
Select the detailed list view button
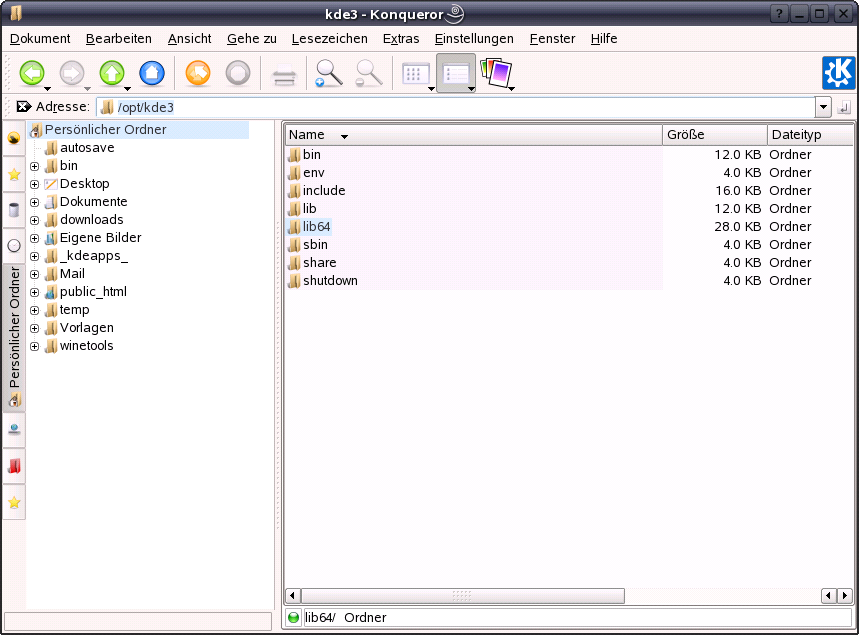click(x=455, y=73)
